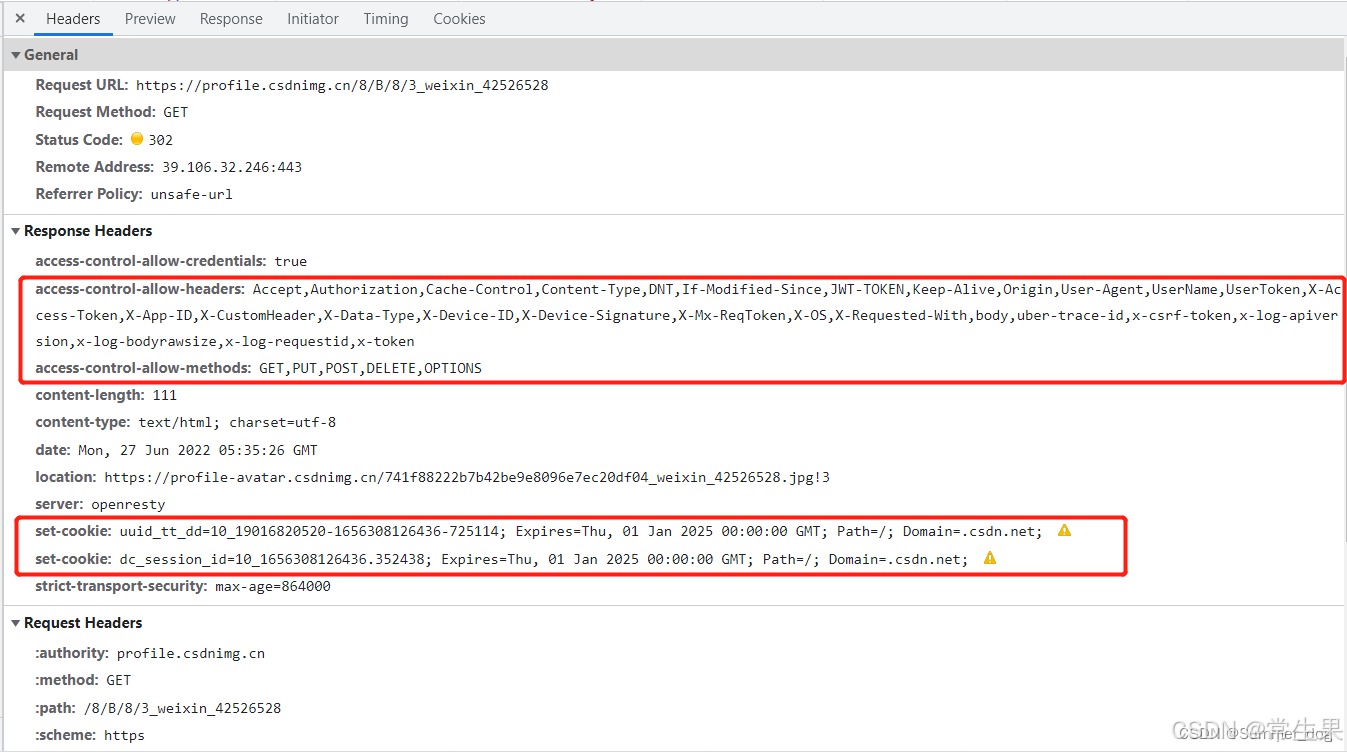Select the Request URL value

click(x=342, y=85)
